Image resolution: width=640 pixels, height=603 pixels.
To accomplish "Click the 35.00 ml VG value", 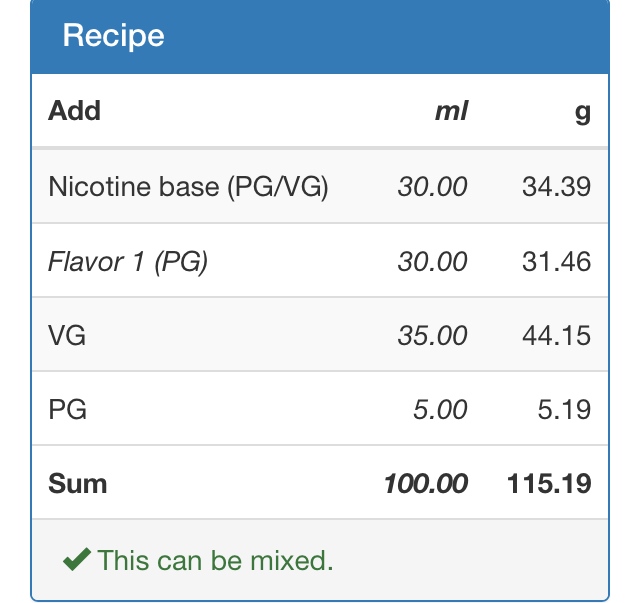I will click(x=433, y=336).
